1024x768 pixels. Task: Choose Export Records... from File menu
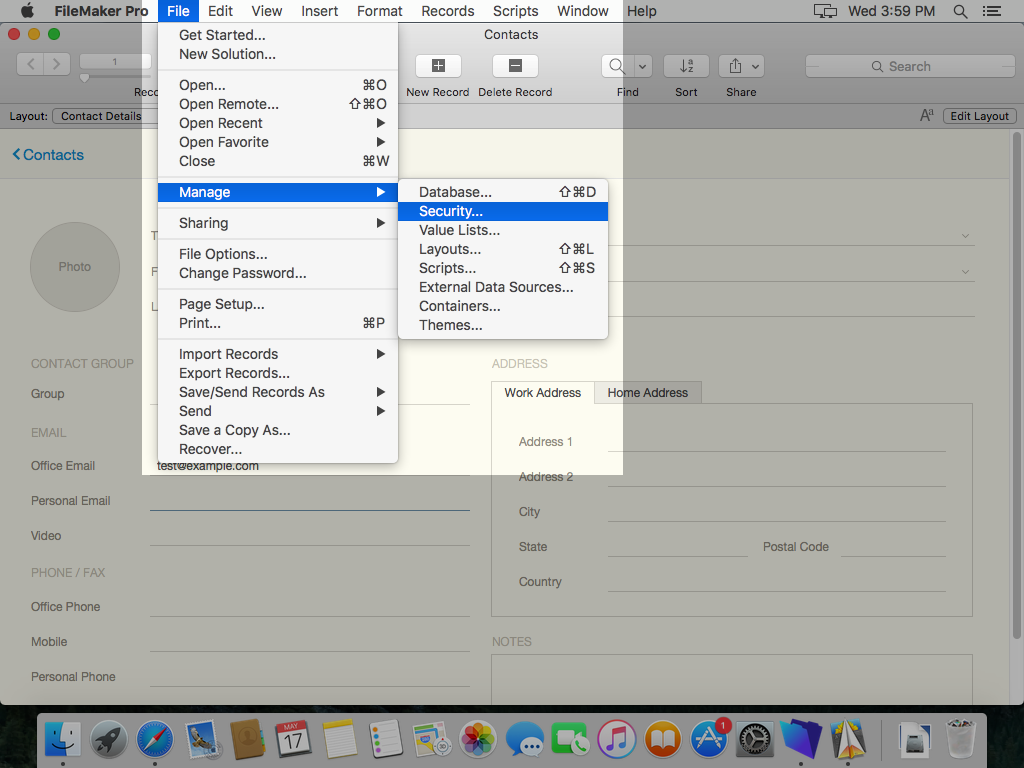278,373
